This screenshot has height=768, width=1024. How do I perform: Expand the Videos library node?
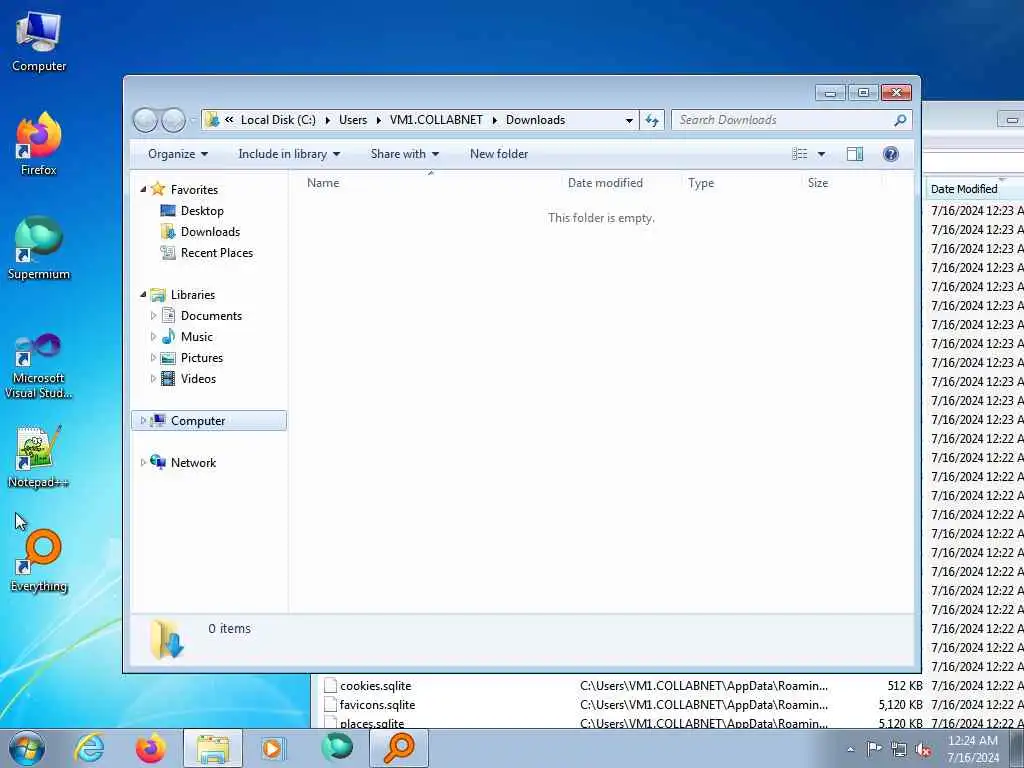click(153, 379)
